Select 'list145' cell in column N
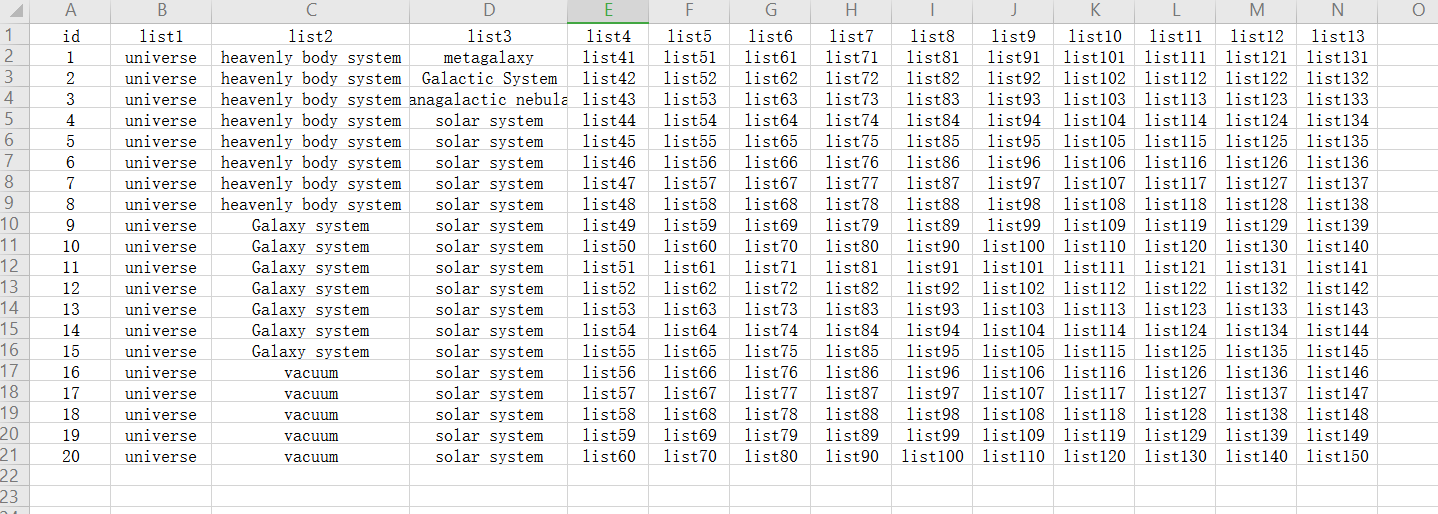The image size is (1438, 514). (1337, 351)
